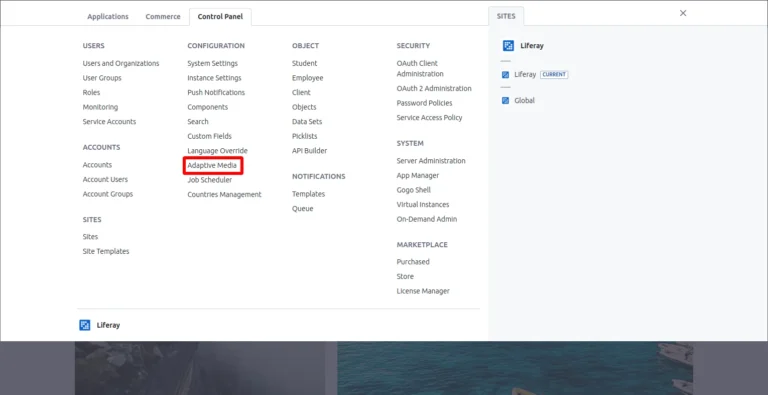Image resolution: width=768 pixels, height=395 pixels.
Task: Close the applications menu with X
Action: [x=683, y=13]
